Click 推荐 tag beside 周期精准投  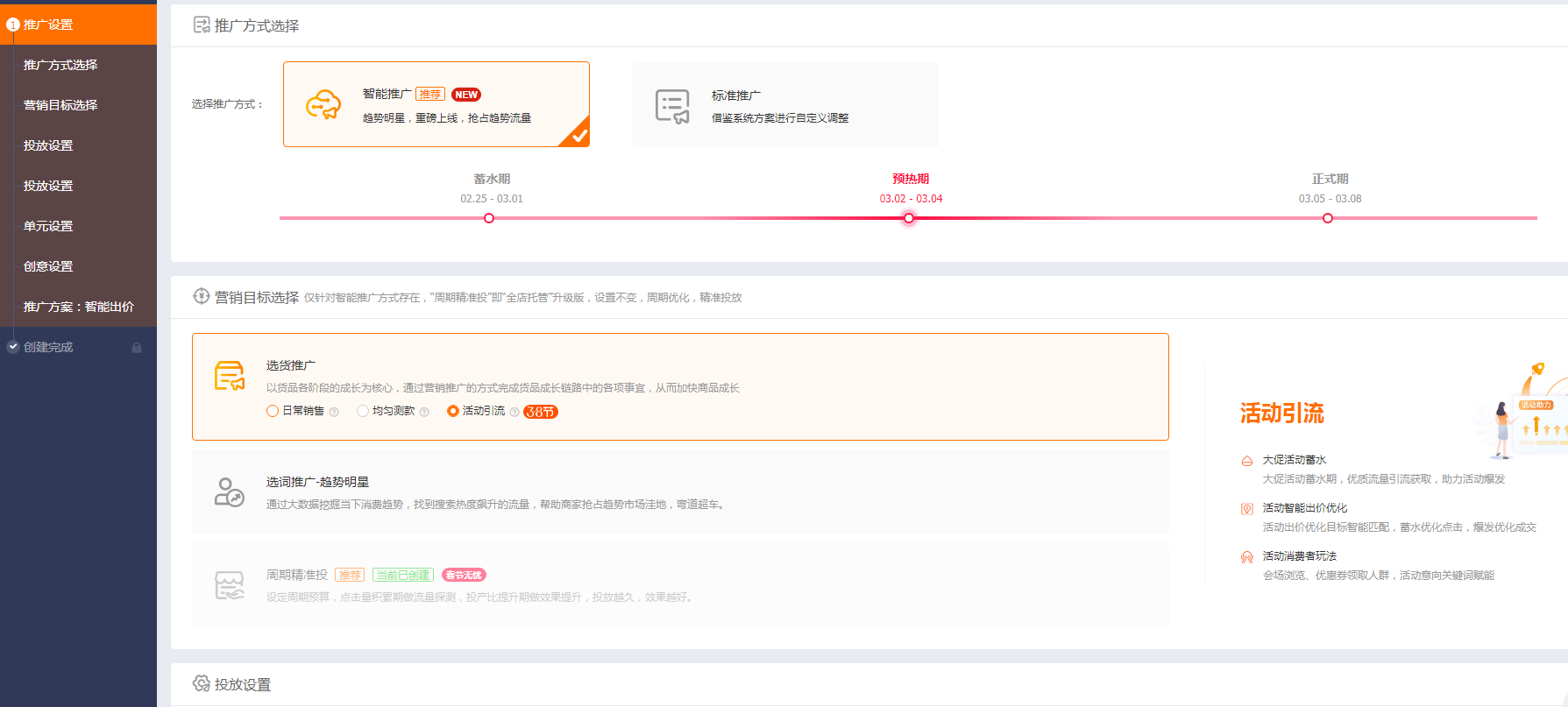(x=350, y=576)
